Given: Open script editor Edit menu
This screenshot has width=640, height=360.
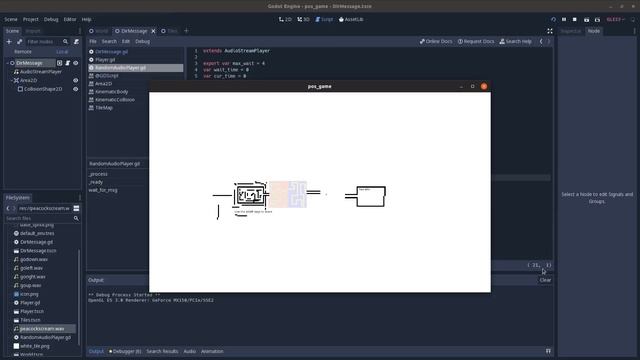Looking at the screenshot, I should [x=126, y=41].
